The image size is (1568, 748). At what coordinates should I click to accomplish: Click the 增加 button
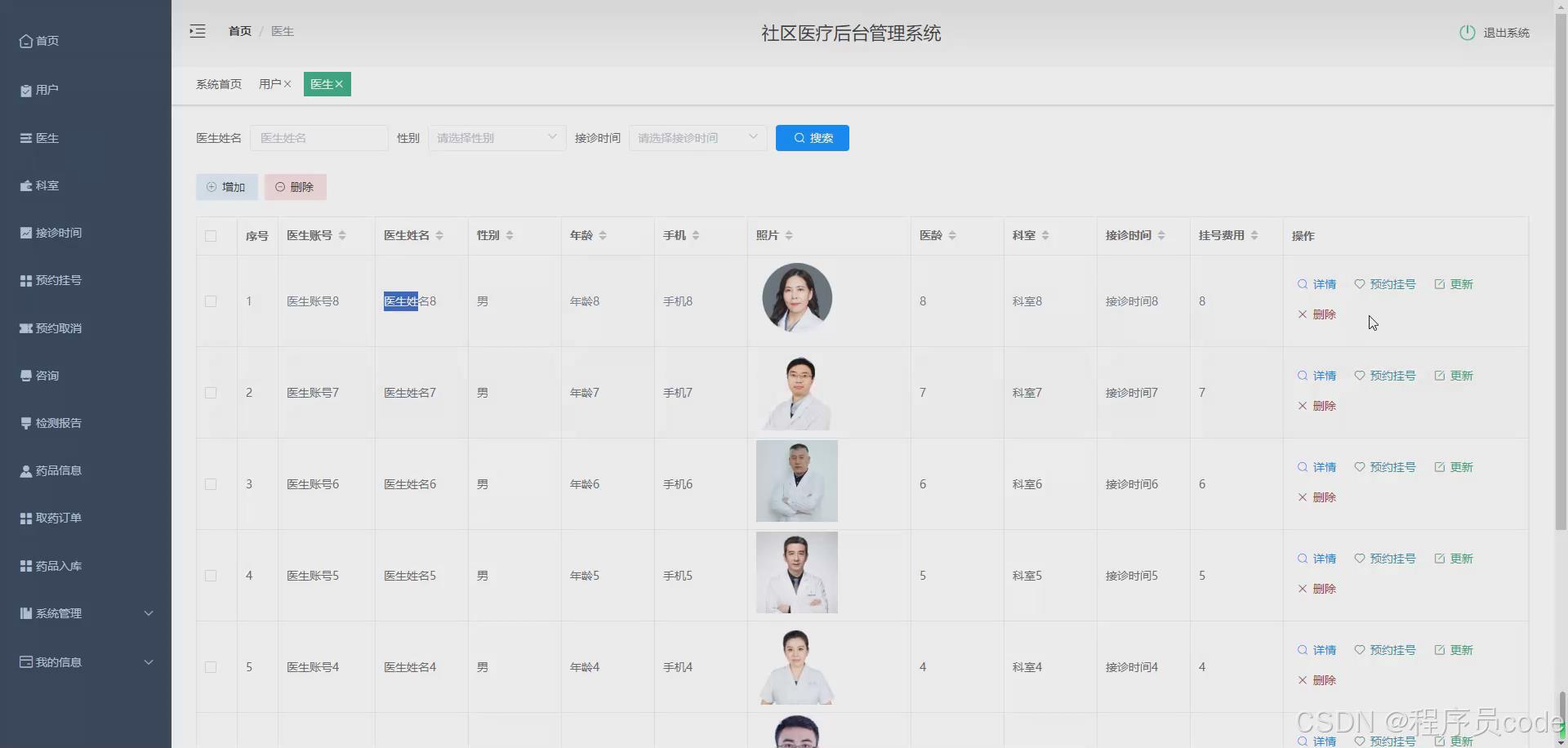tap(226, 187)
